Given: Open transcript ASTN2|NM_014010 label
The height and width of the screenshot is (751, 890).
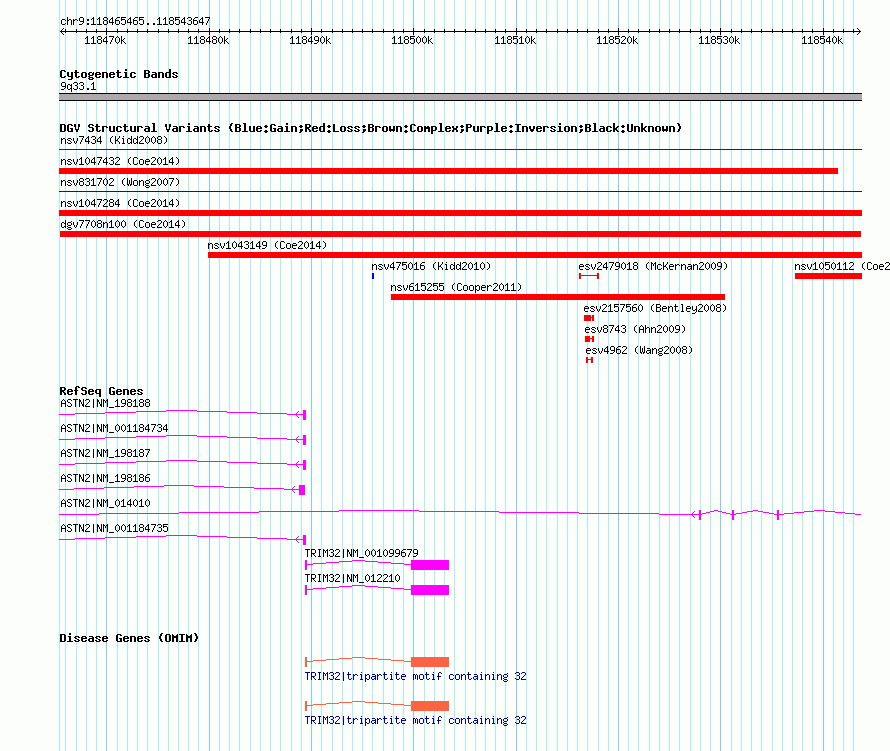Looking at the screenshot, I should [x=105, y=504].
